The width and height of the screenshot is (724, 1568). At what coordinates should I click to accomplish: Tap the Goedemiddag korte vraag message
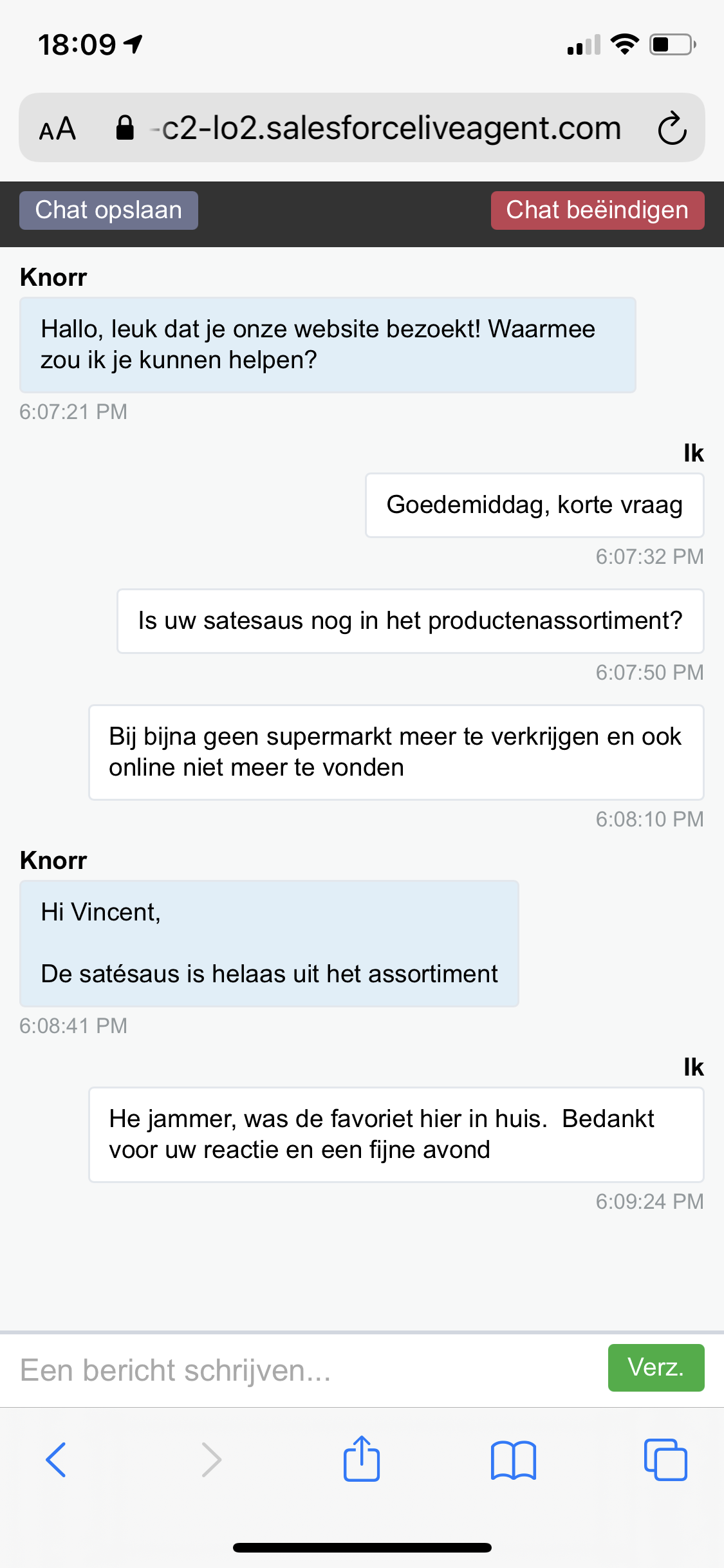tap(535, 505)
